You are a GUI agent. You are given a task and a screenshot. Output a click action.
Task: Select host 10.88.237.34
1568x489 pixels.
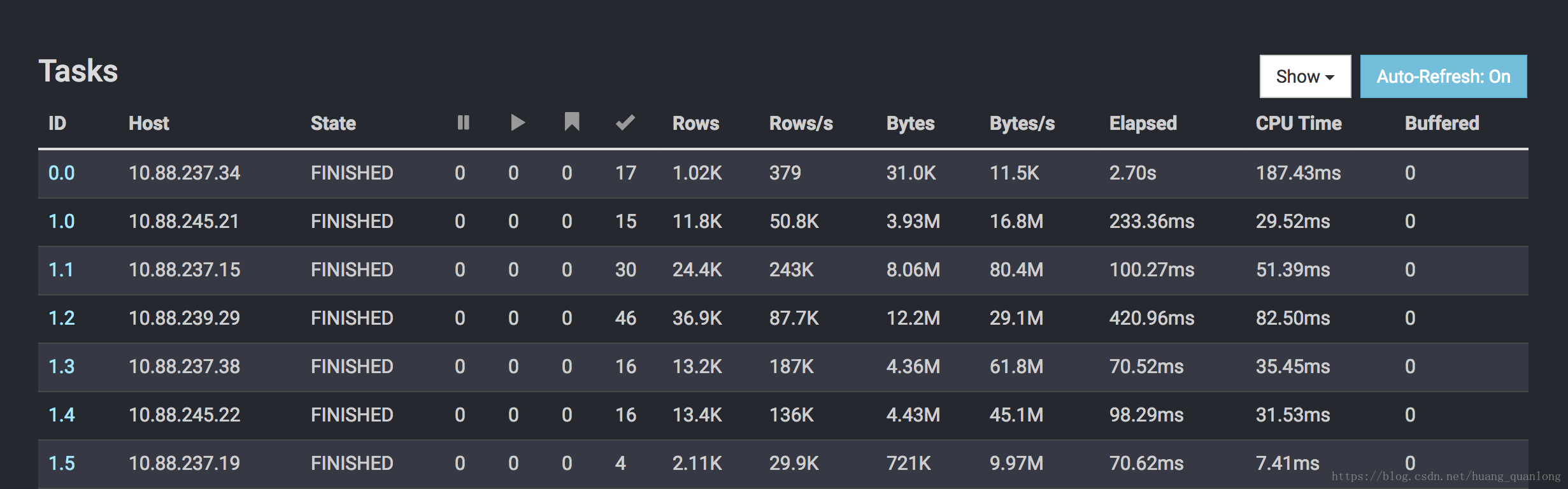pos(184,173)
